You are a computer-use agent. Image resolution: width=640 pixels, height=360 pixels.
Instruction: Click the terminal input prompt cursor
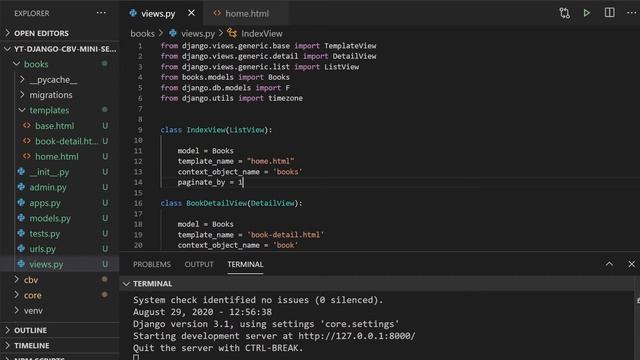click(x=136, y=358)
